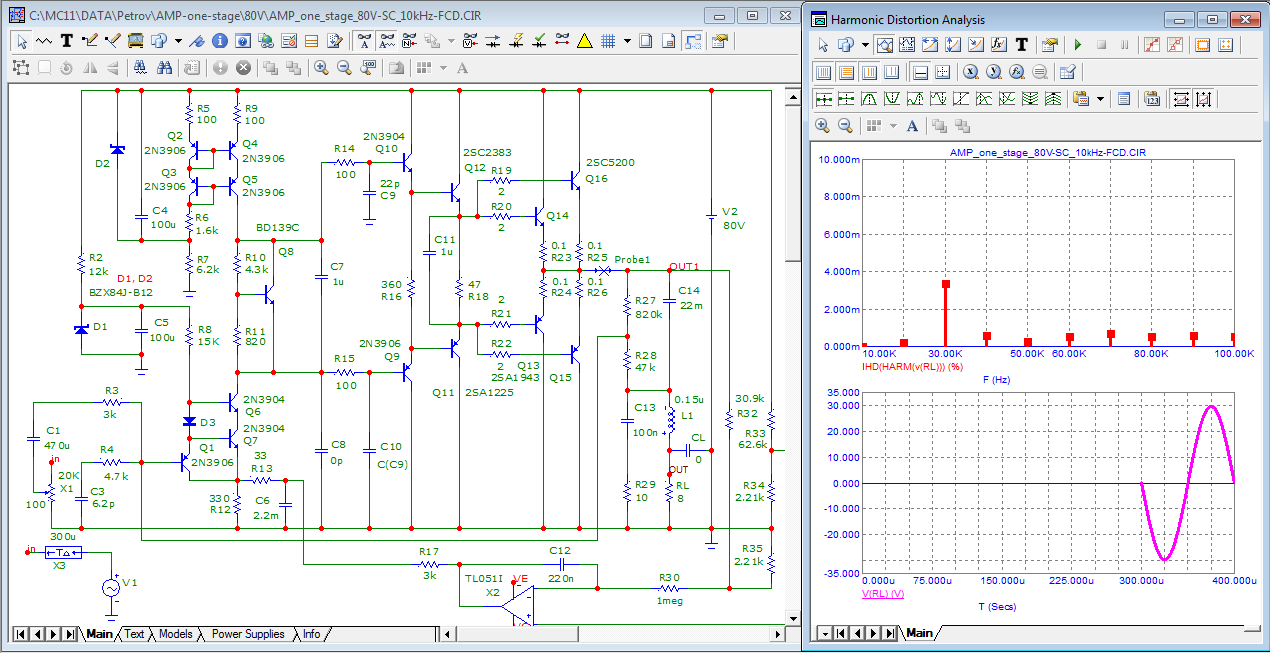Viewport: 1270px width, 653px height.
Task: Run the harmonic distortion analysis
Action: point(1078,45)
